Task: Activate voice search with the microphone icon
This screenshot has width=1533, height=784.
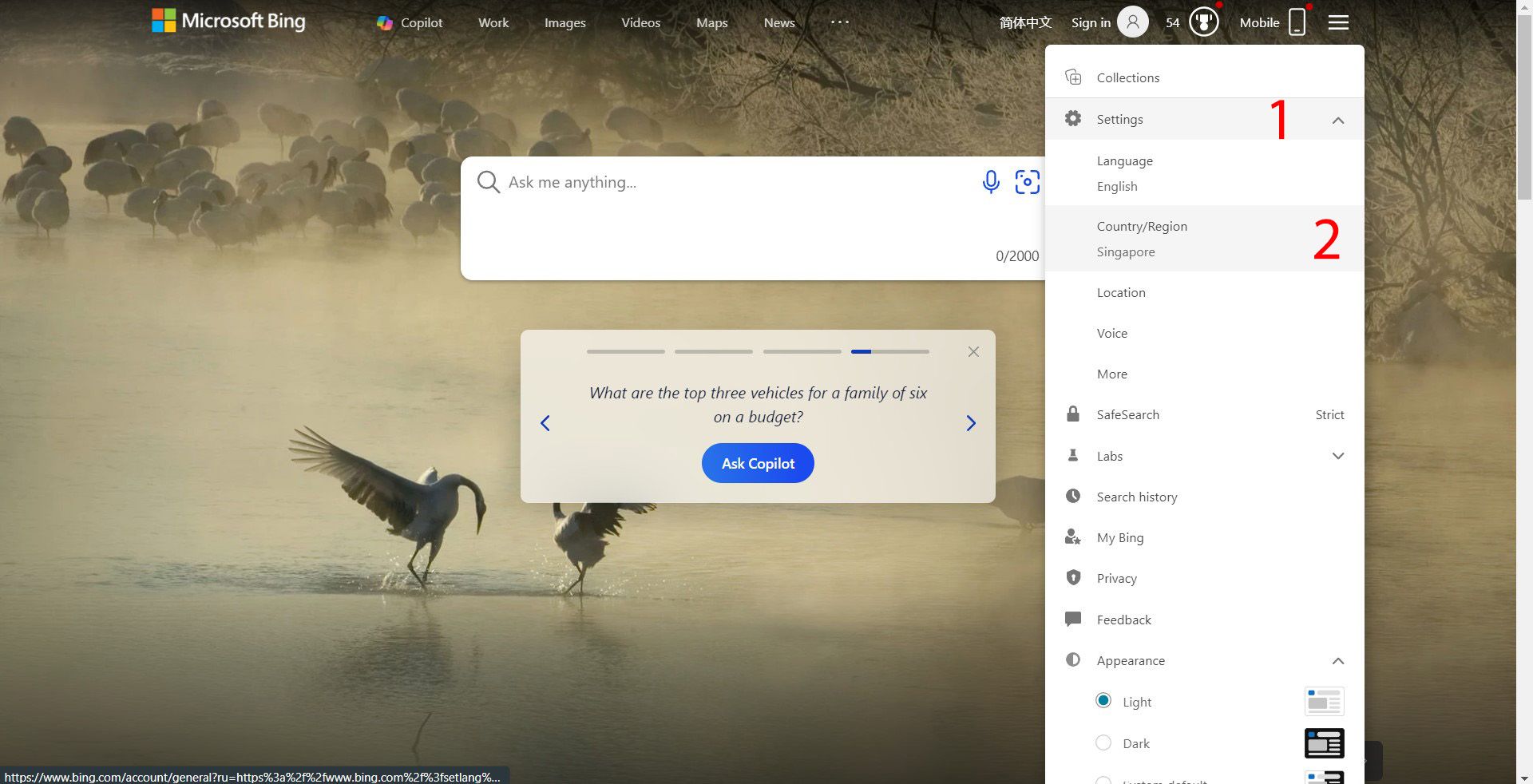Action: 990,182
